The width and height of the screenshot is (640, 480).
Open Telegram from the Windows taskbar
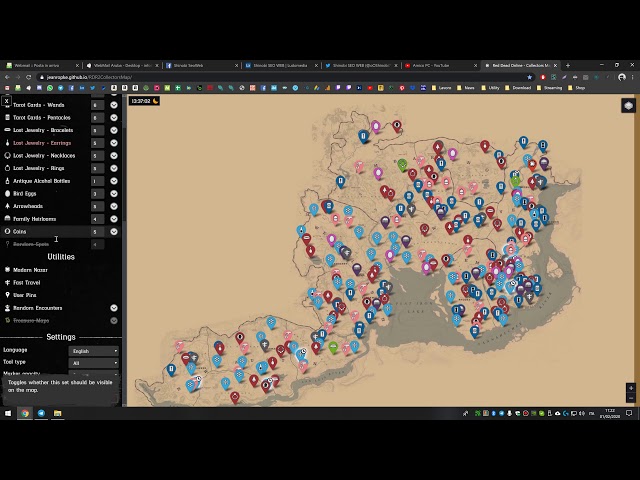(x=41, y=413)
